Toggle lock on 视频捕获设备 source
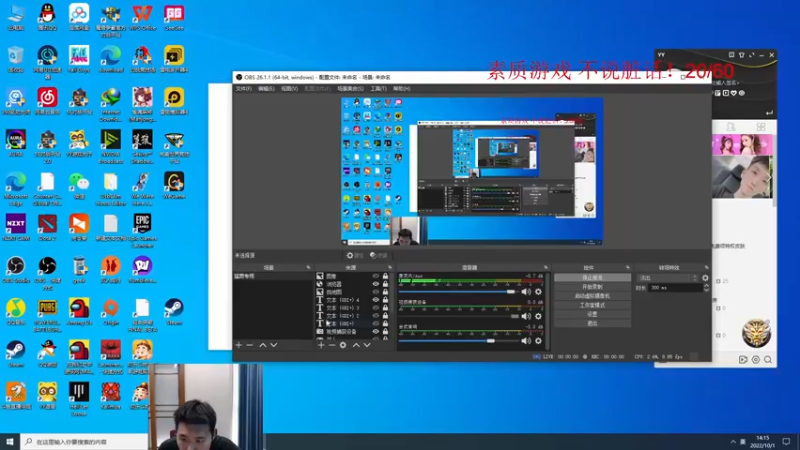This screenshot has width=800, height=450. 385,332
